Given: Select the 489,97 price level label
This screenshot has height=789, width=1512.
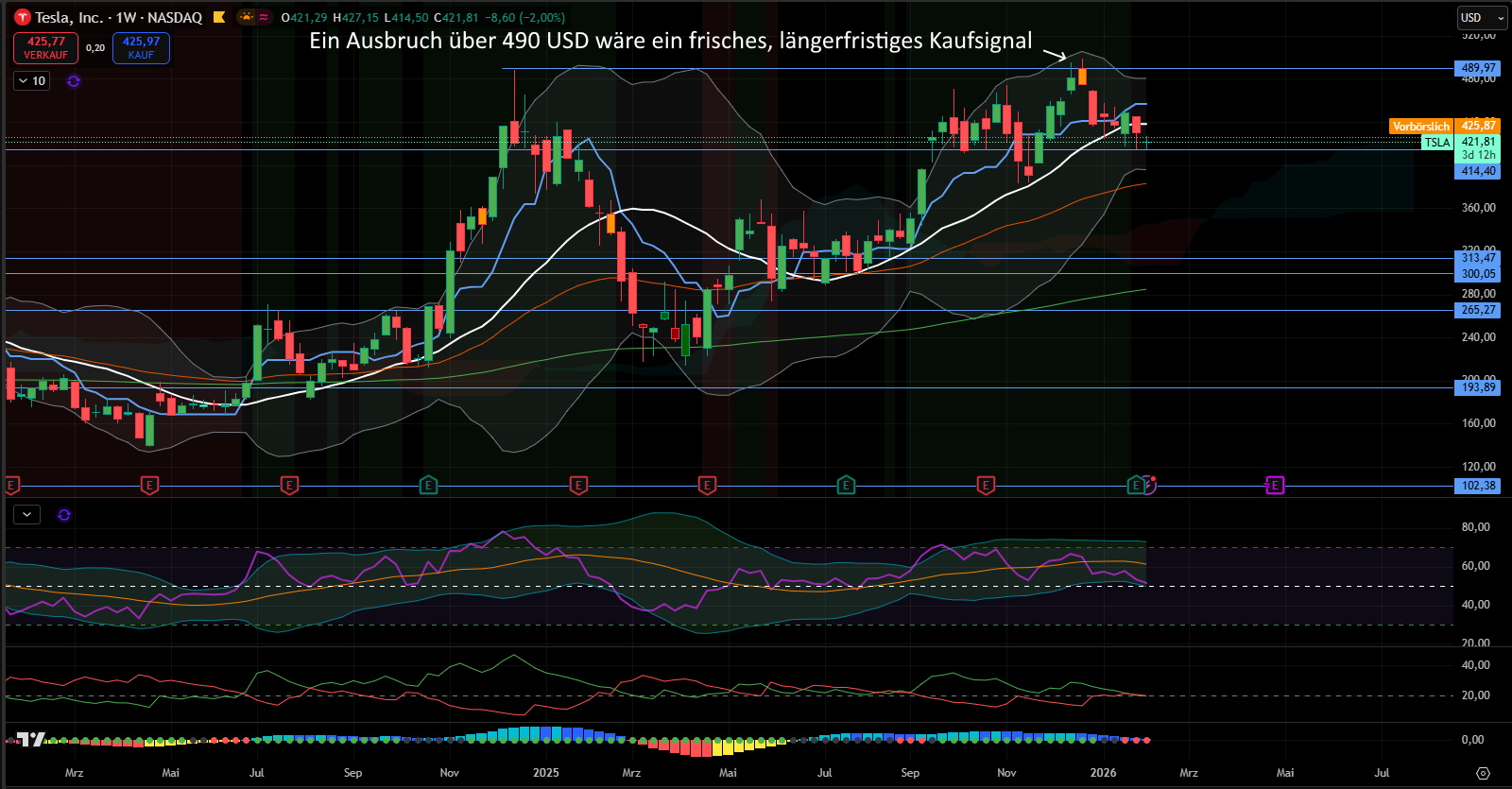Looking at the screenshot, I should (1477, 68).
